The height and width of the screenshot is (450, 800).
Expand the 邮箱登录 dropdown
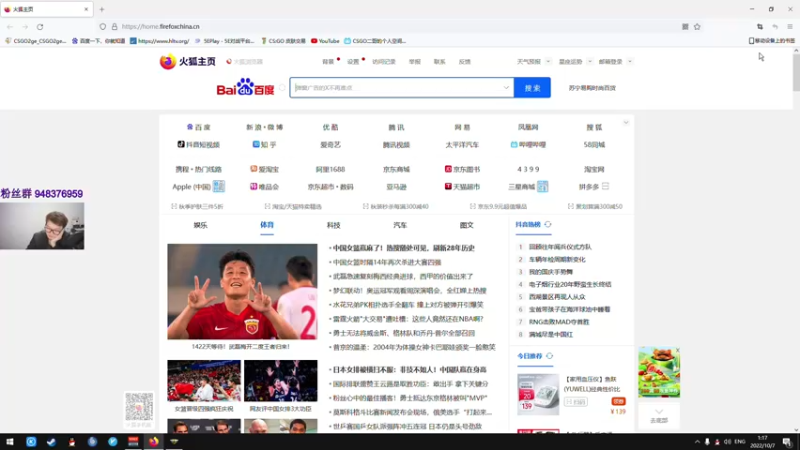click(x=630, y=62)
